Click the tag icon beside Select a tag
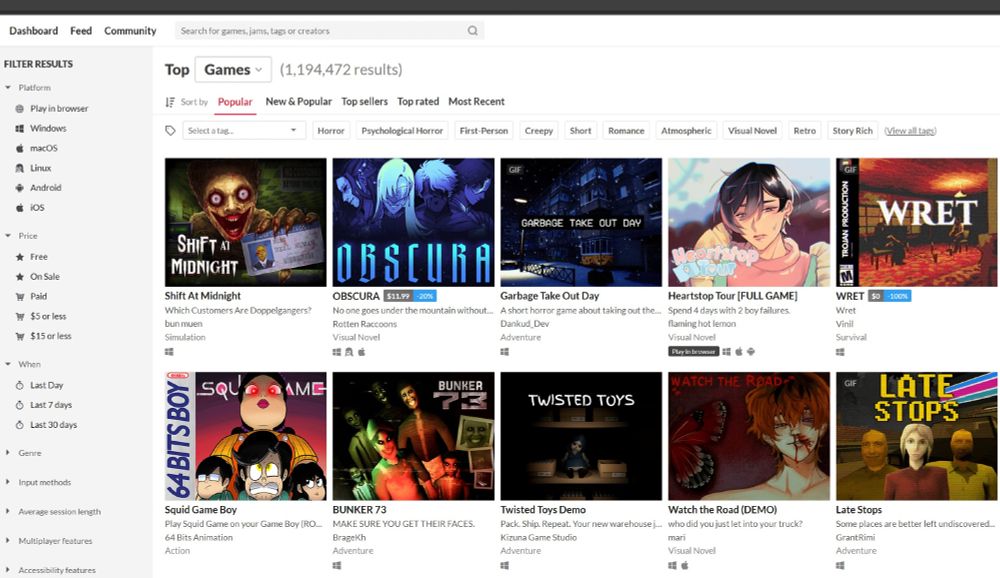 pyautogui.click(x=170, y=131)
